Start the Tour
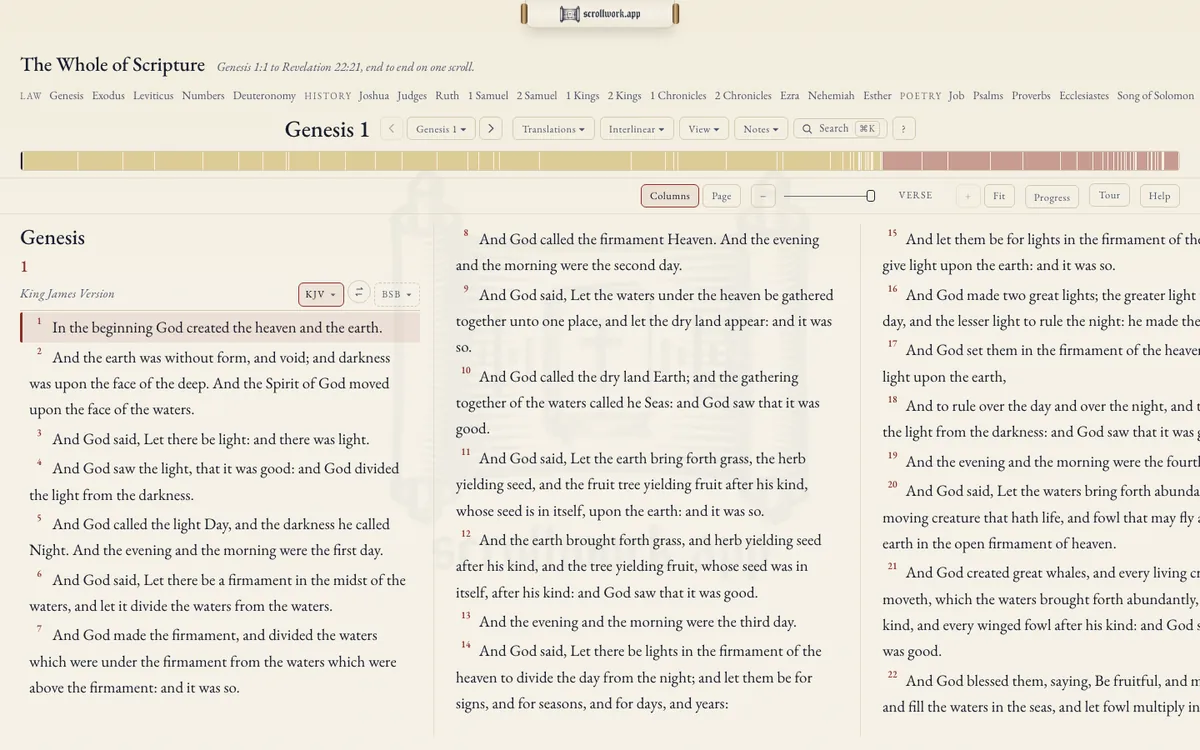Image resolution: width=1200 pixels, height=750 pixels. pos(1109,195)
